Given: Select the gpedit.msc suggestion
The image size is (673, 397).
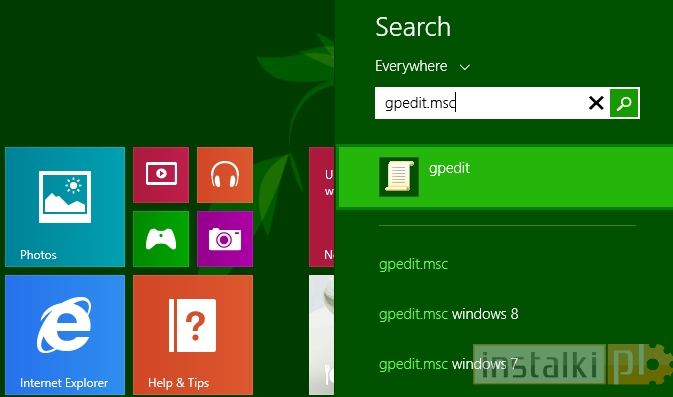Looking at the screenshot, I should coord(413,264).
